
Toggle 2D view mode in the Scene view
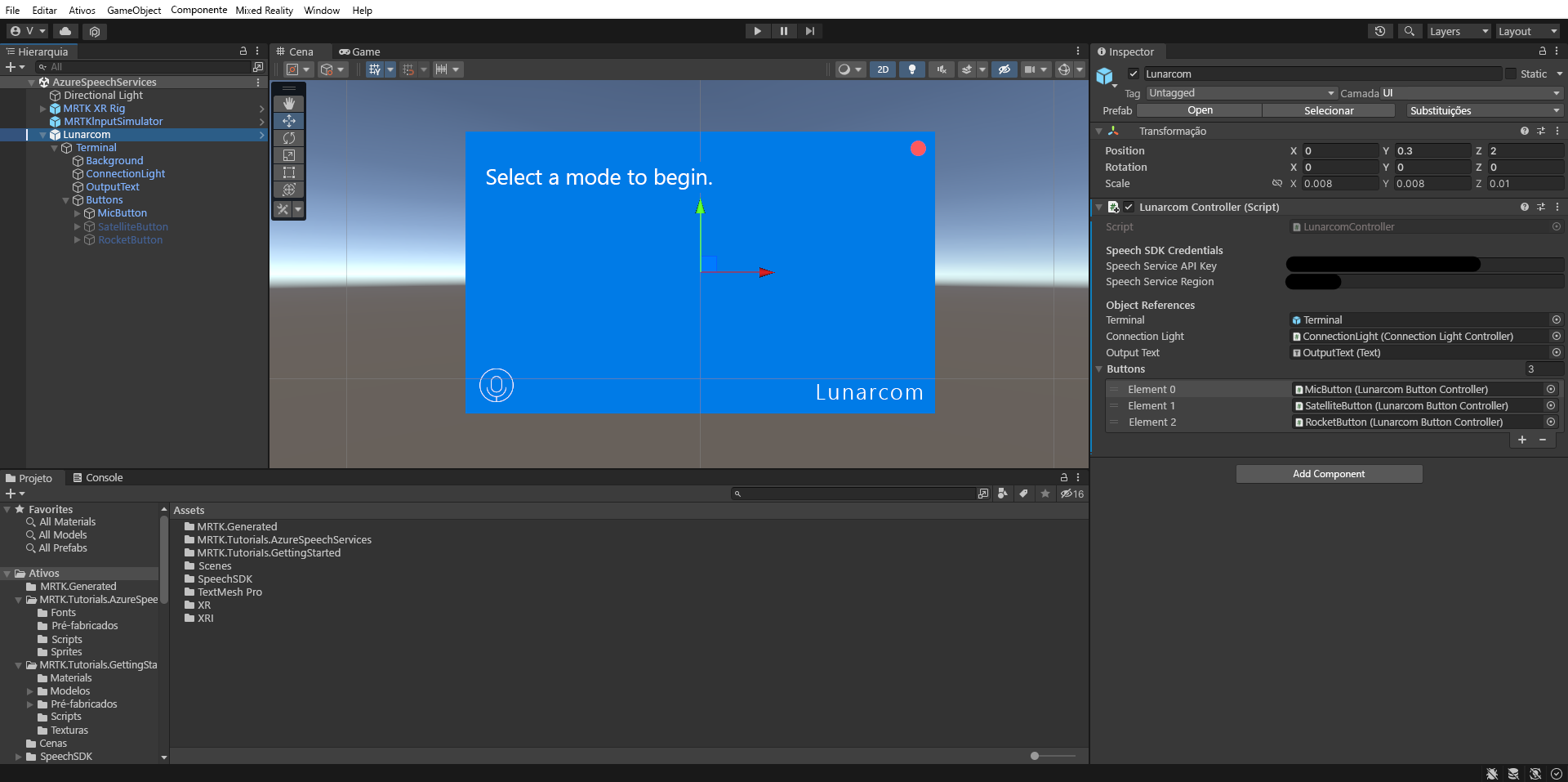(x=882, y=69)
